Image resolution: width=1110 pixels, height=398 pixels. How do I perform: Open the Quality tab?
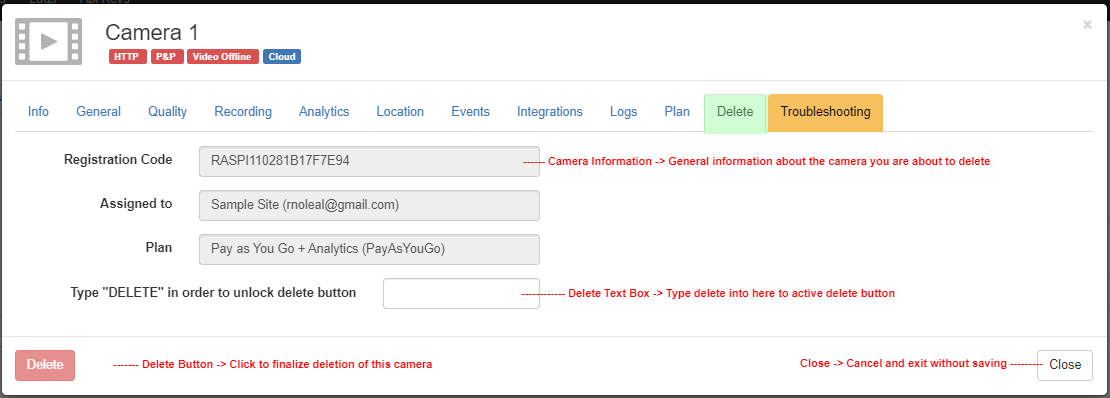point(167,112)
